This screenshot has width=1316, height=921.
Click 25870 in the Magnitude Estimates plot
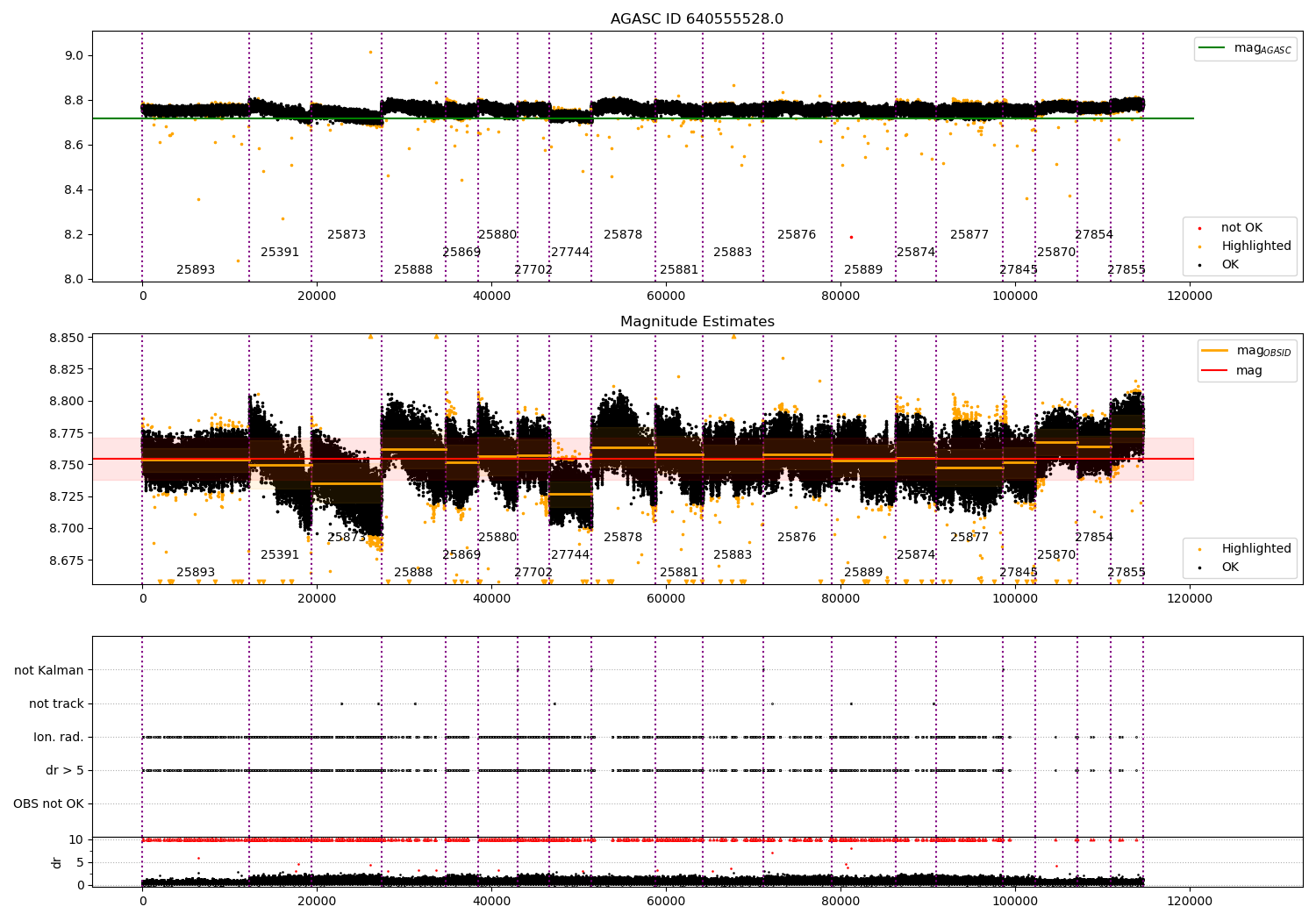(1056, 555)
